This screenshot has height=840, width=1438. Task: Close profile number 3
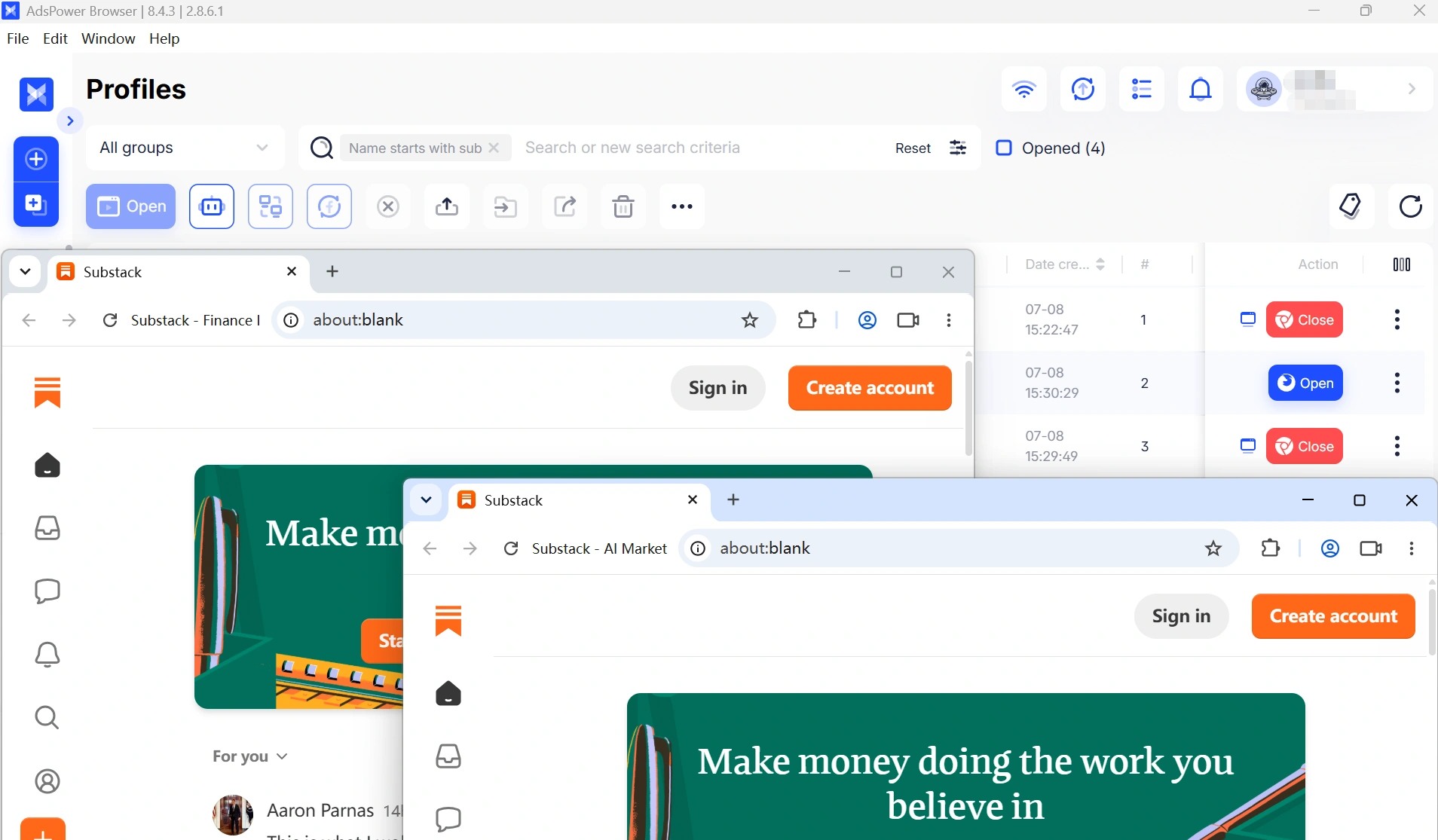click(1305, 446)
